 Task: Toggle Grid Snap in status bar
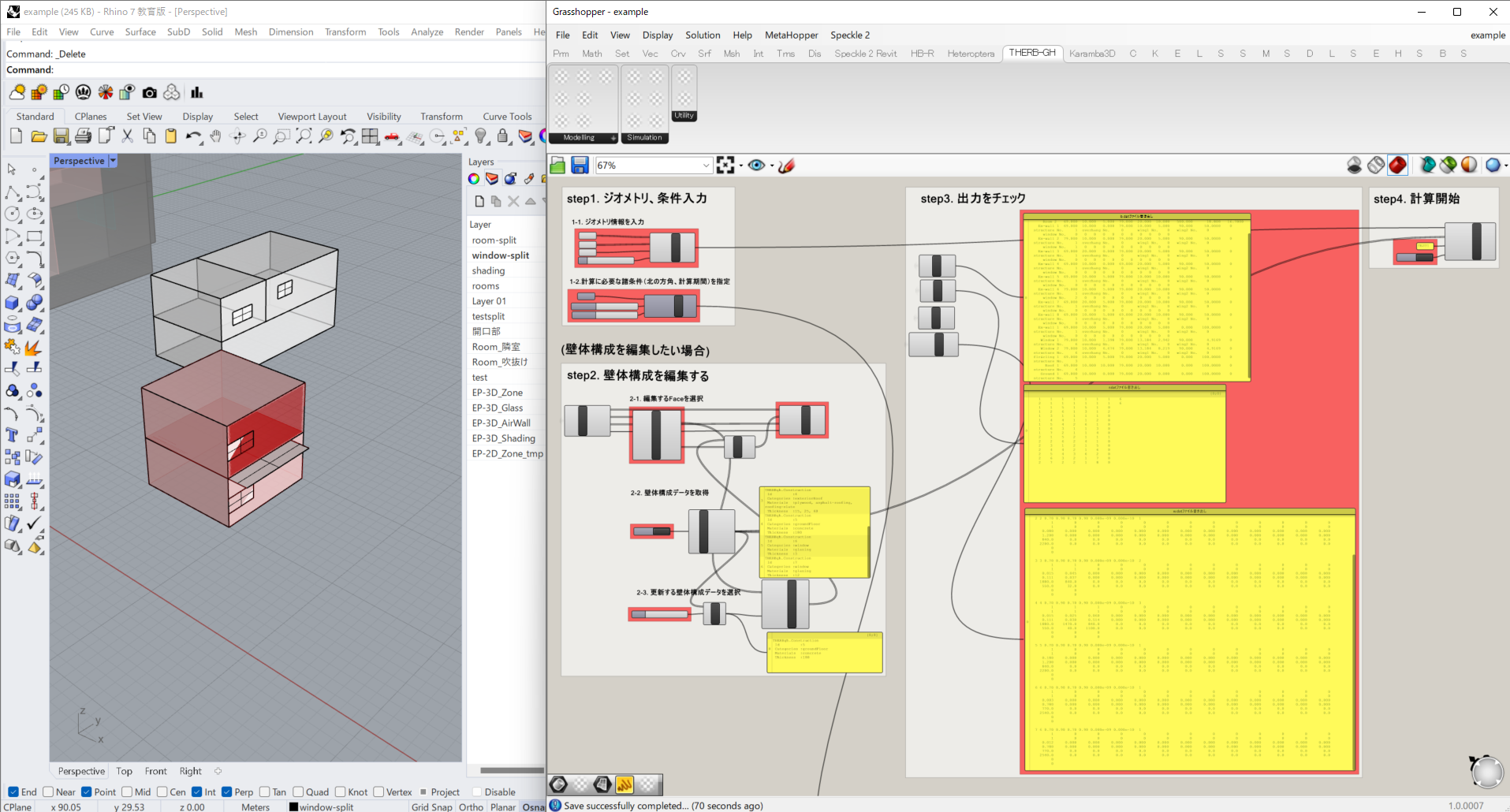pos(431,806)
